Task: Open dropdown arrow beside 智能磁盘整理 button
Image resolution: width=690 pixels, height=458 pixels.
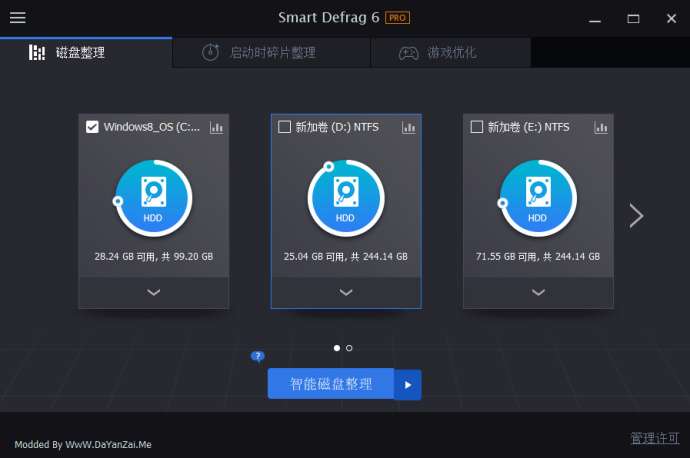Action: coord(408,384)
